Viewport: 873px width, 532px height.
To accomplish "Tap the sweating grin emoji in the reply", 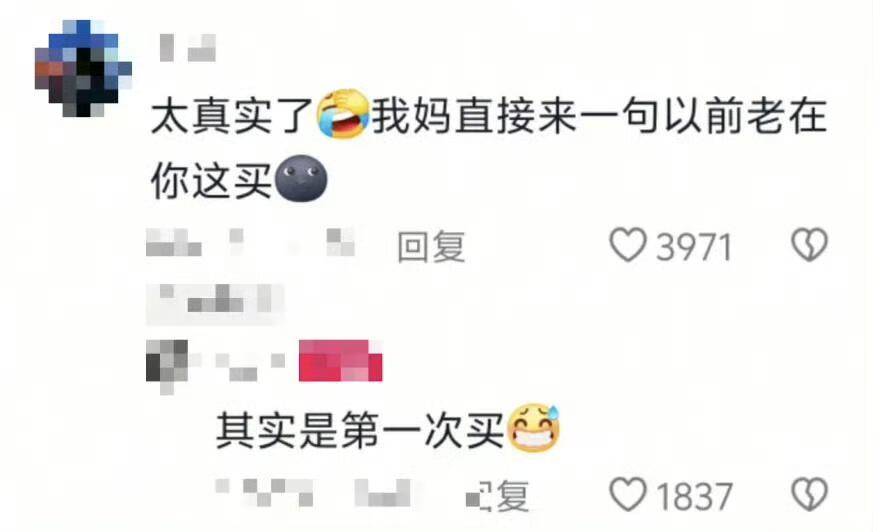I will pyautogui.click(x=533, y=427).
